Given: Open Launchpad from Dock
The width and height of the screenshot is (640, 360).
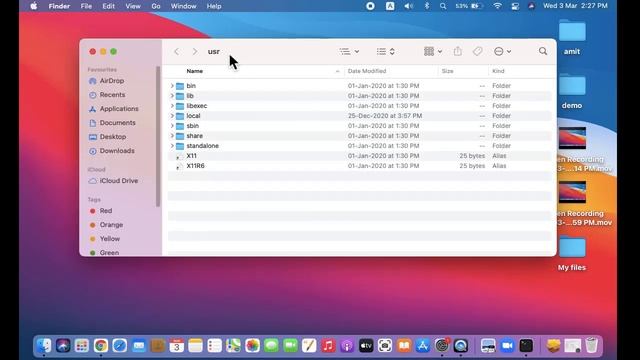Looking at the screenshot, I should (x=82, y=346).
